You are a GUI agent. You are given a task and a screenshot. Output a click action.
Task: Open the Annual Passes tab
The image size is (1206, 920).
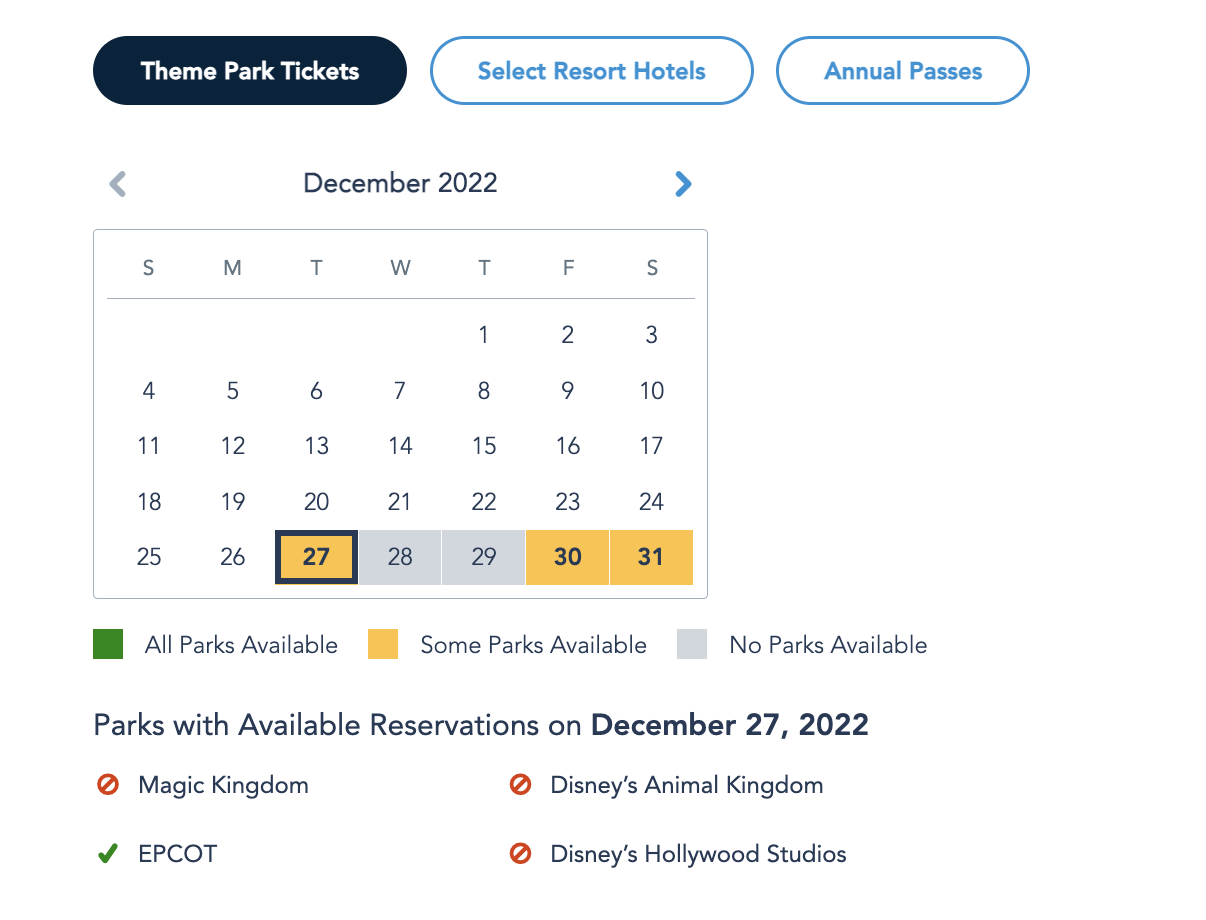pos(902,71)
